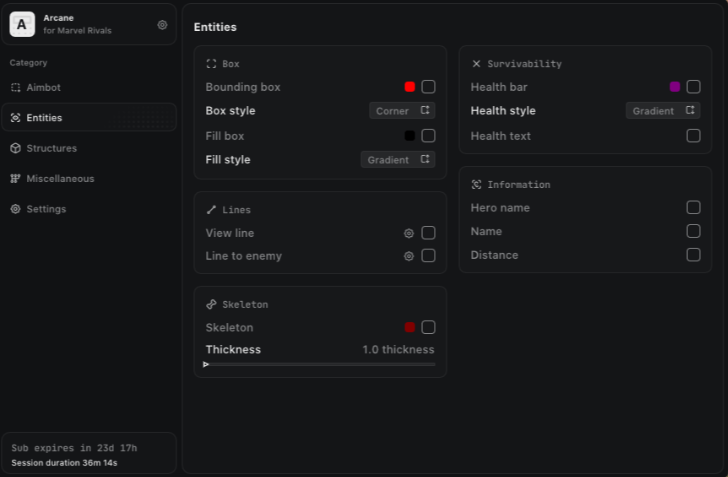Click the red Bounding box color swatch
Image resolution: width=728 pixels, height=477 pixels.
[x=410, y=87]
